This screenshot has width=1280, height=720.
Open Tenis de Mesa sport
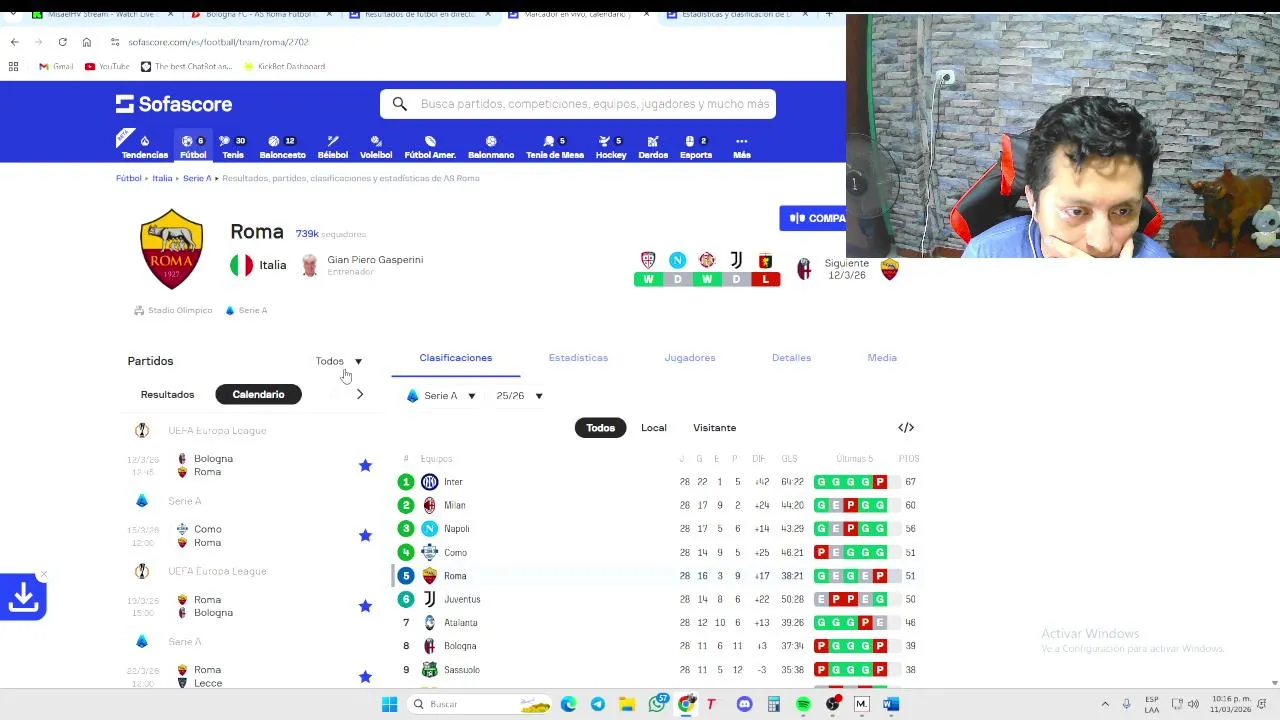click(555, 147)
